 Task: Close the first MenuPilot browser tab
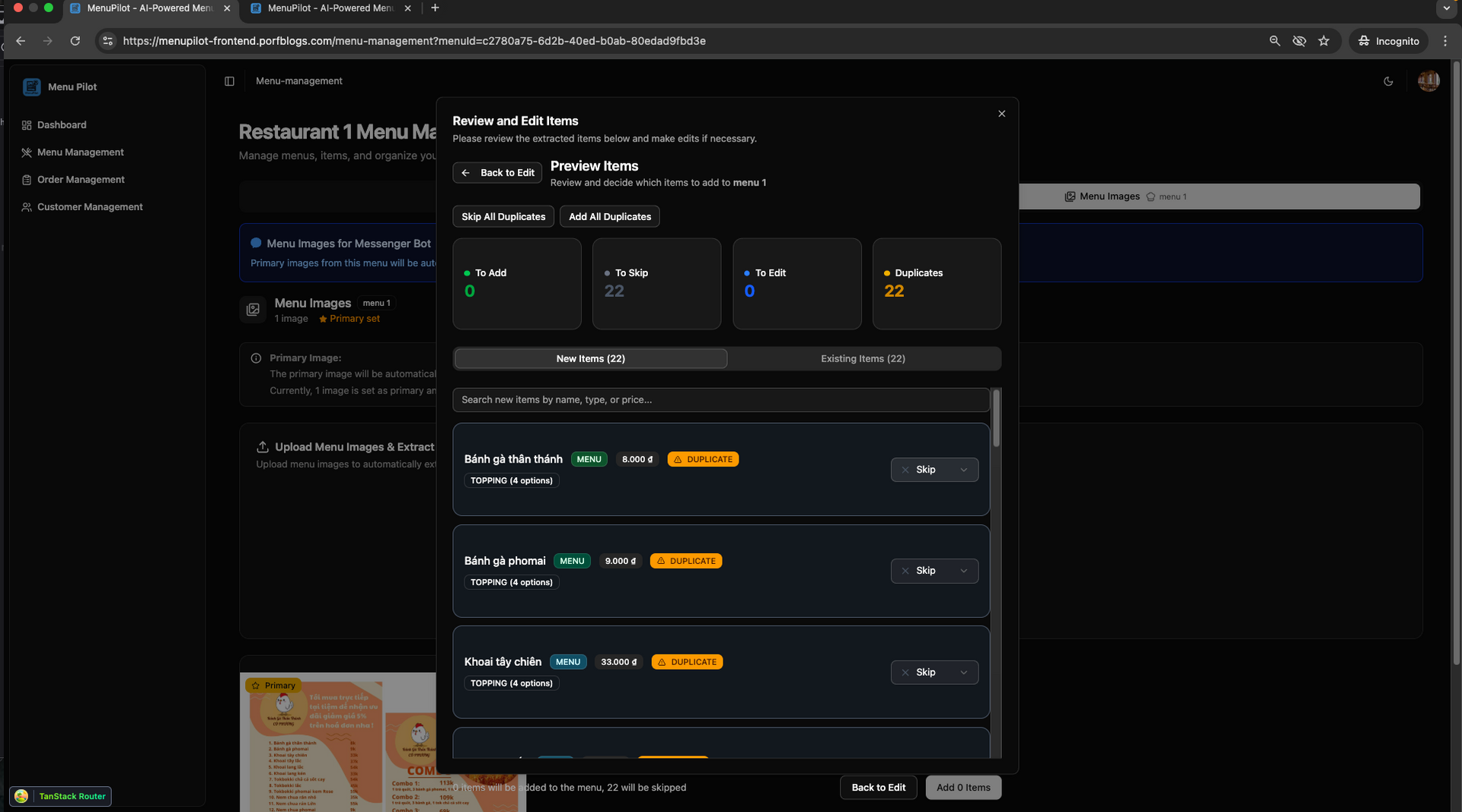point(227,8)
